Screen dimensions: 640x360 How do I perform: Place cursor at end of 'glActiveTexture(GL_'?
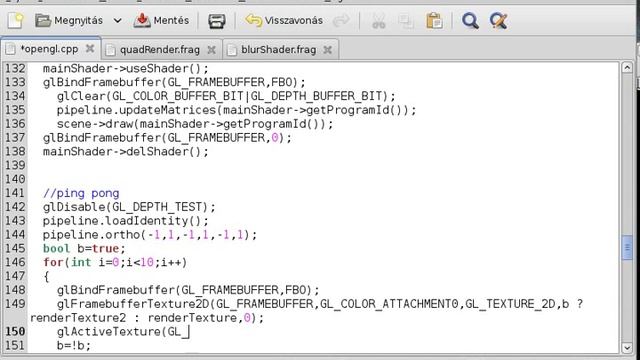pyautogui.click(x=189, y=332)
